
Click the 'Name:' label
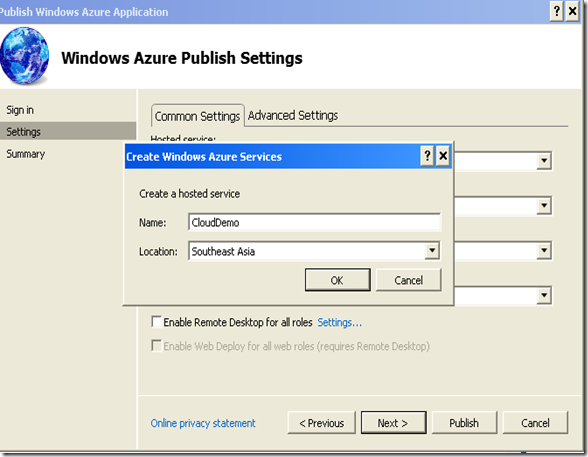coord(152,223)
